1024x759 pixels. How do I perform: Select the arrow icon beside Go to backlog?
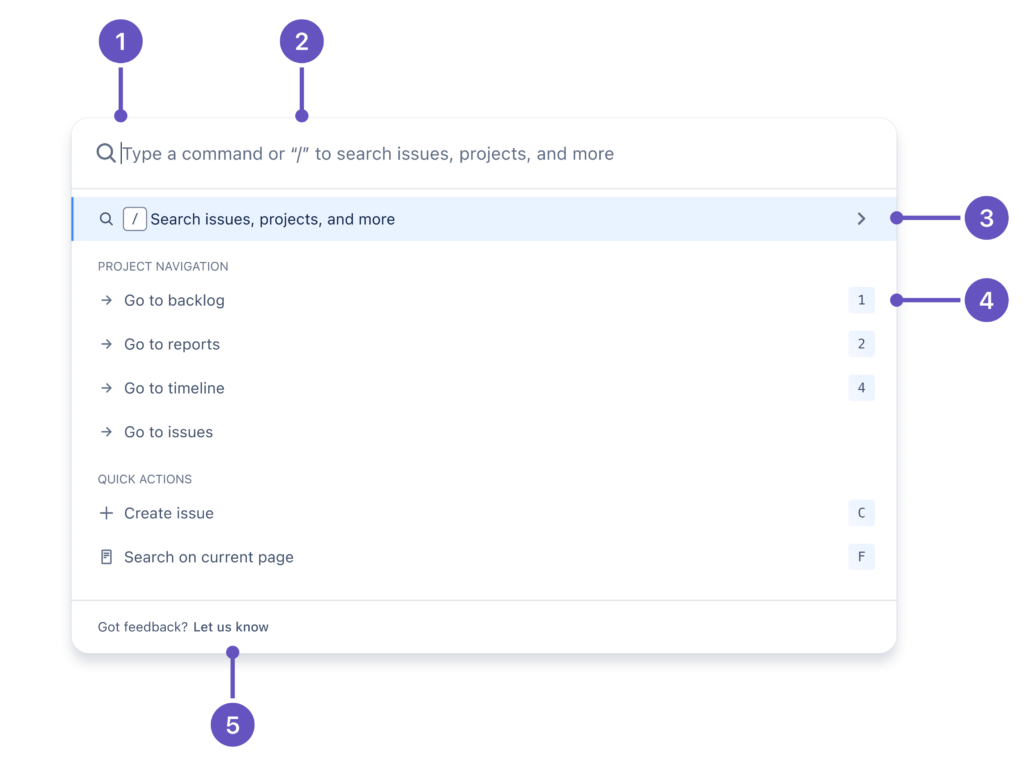[x=107, y=300]
